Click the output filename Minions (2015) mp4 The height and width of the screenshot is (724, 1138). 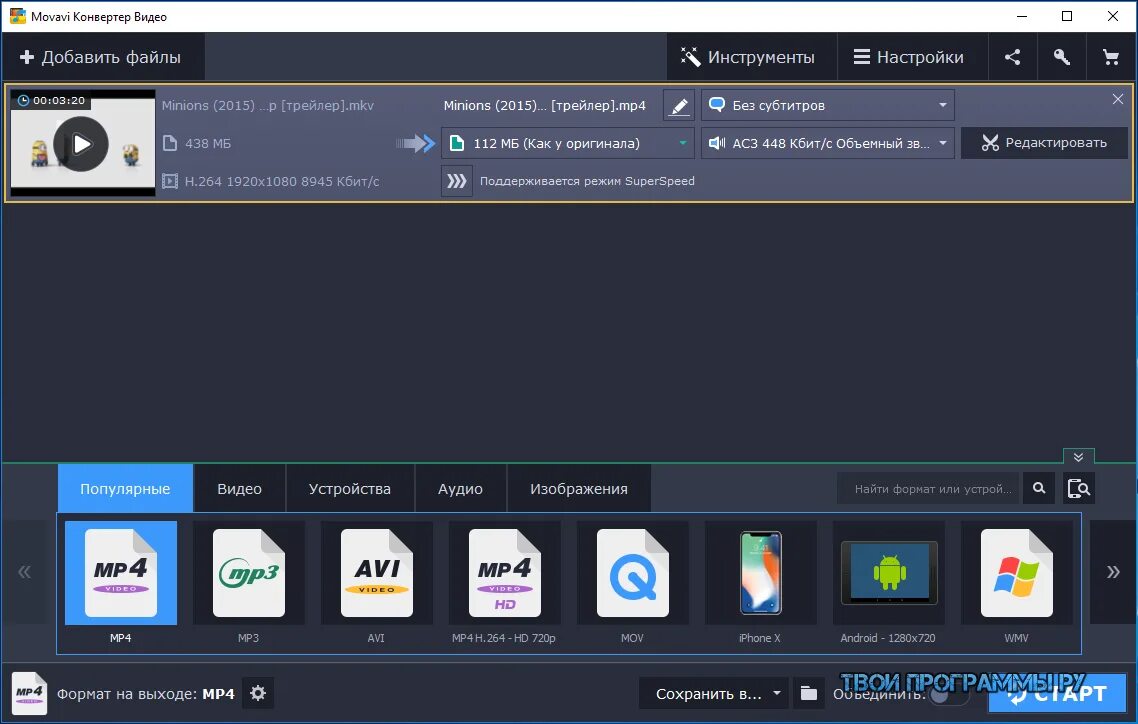pyautogui.click(x=544, y=105)
